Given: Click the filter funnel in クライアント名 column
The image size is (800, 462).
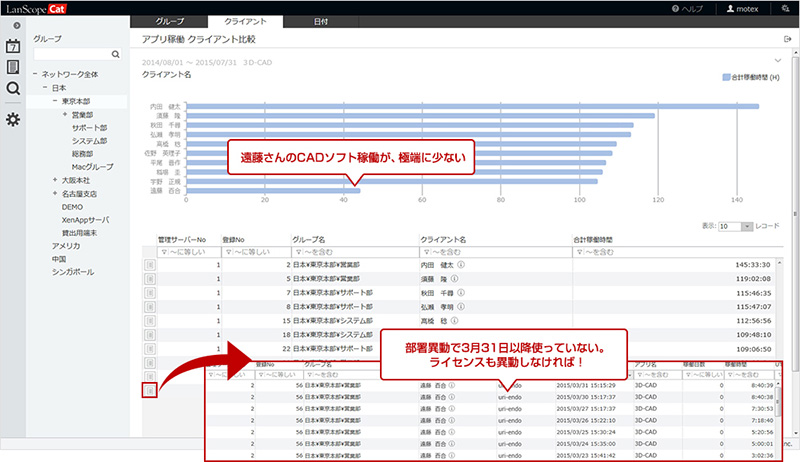Looking at the screenshot, I should tap(427, 252).
